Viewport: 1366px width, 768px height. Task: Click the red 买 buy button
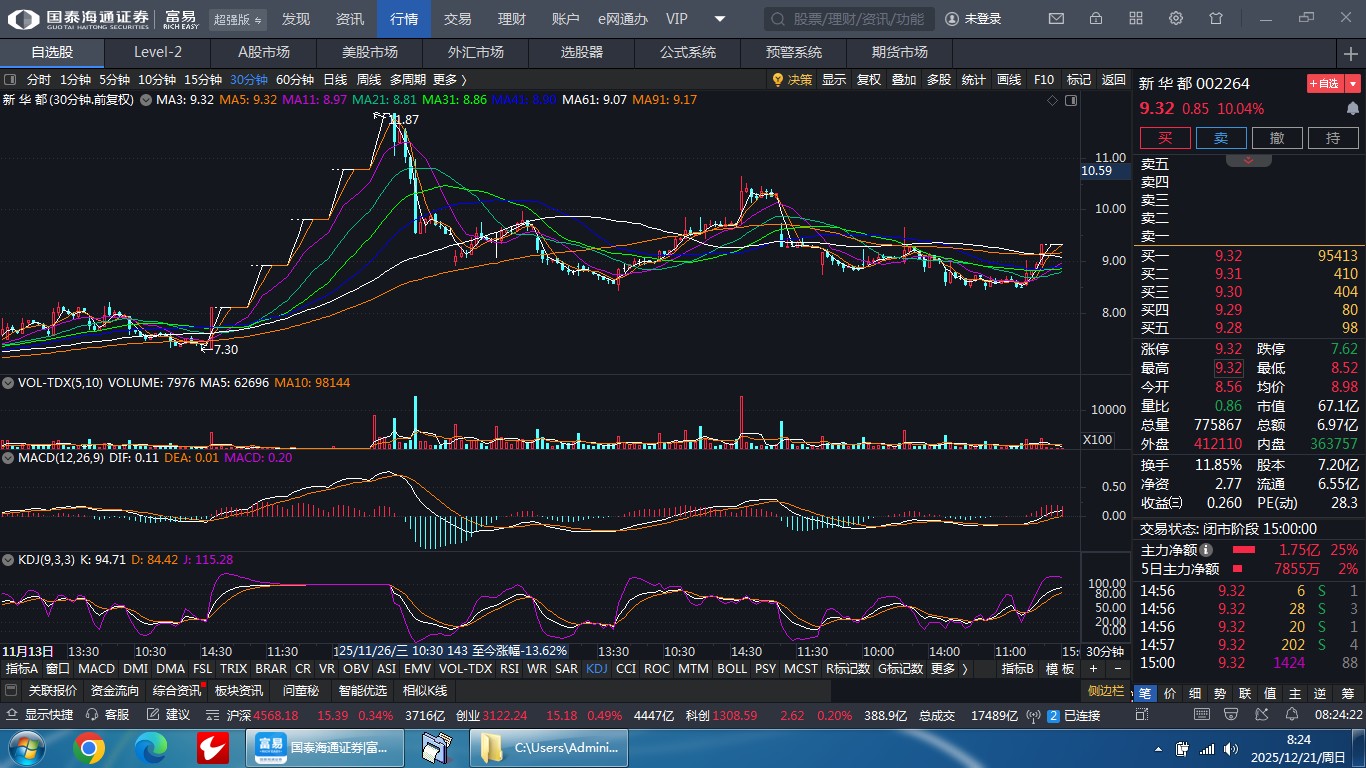pyautogui.click(x=1165, y=138)
